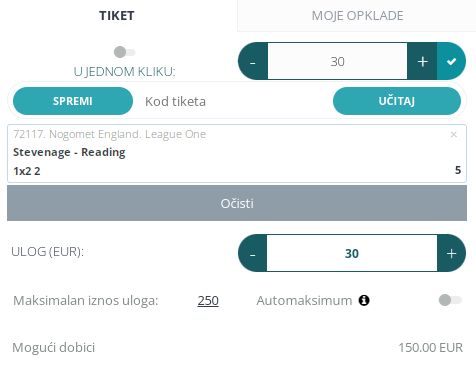
Task: Decrease the ULOG (EUR) stake with minus
Action: pyautogui.click(x=253, y=253)
